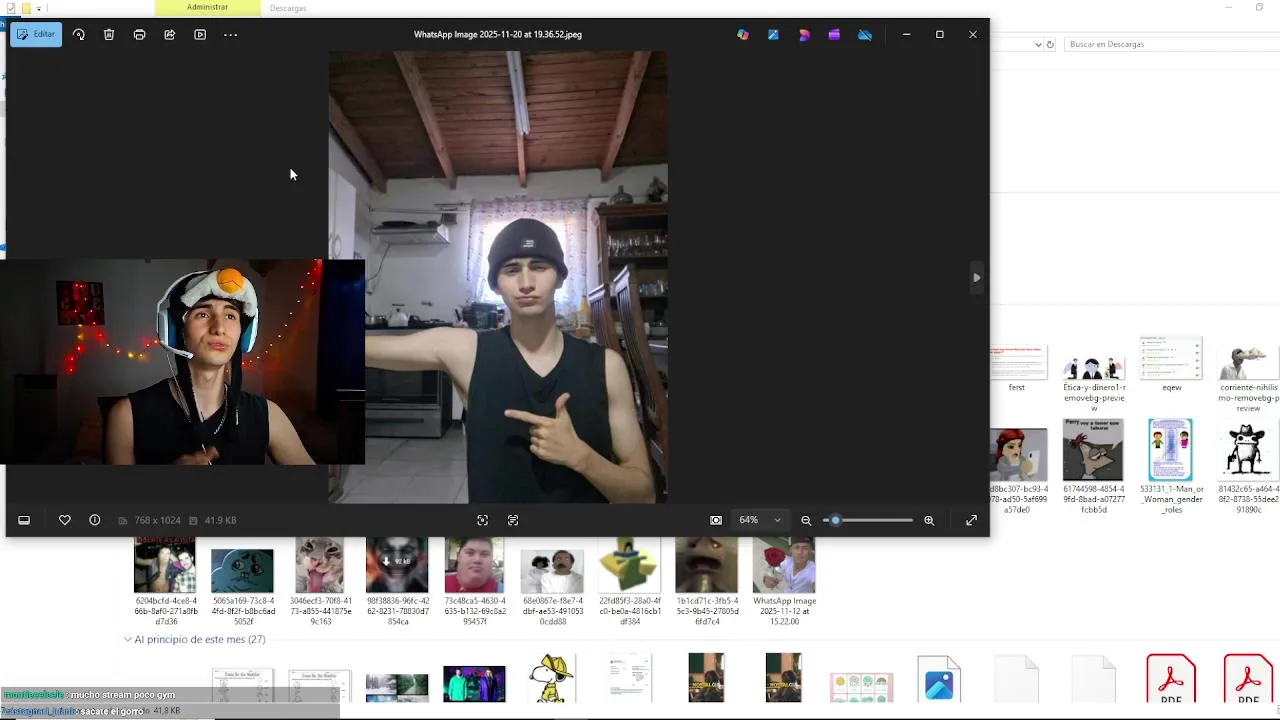Rotate the image with the rotate icon
Viewport: 1280px width, 720px height.
[79, 34]
